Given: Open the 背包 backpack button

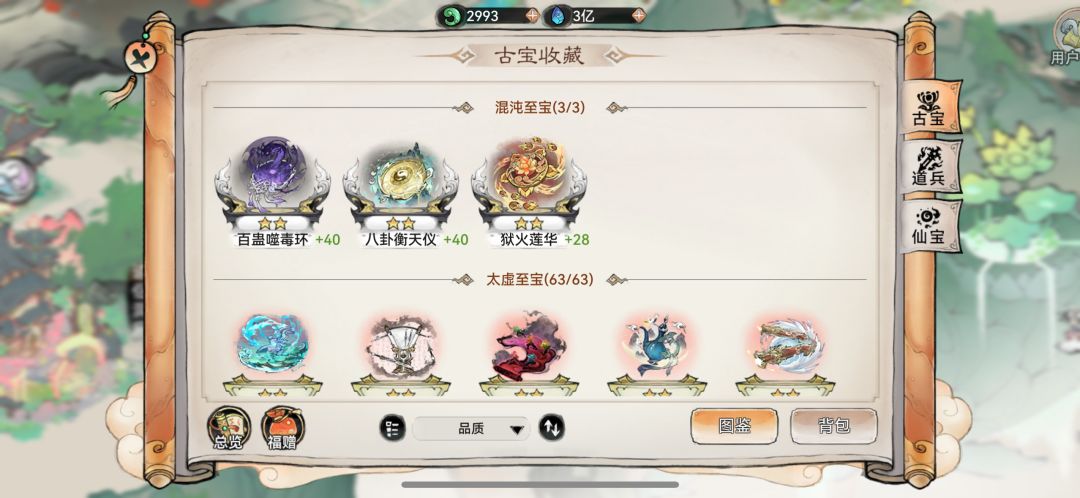Looking at the screenshot, I should pos(833,426).
